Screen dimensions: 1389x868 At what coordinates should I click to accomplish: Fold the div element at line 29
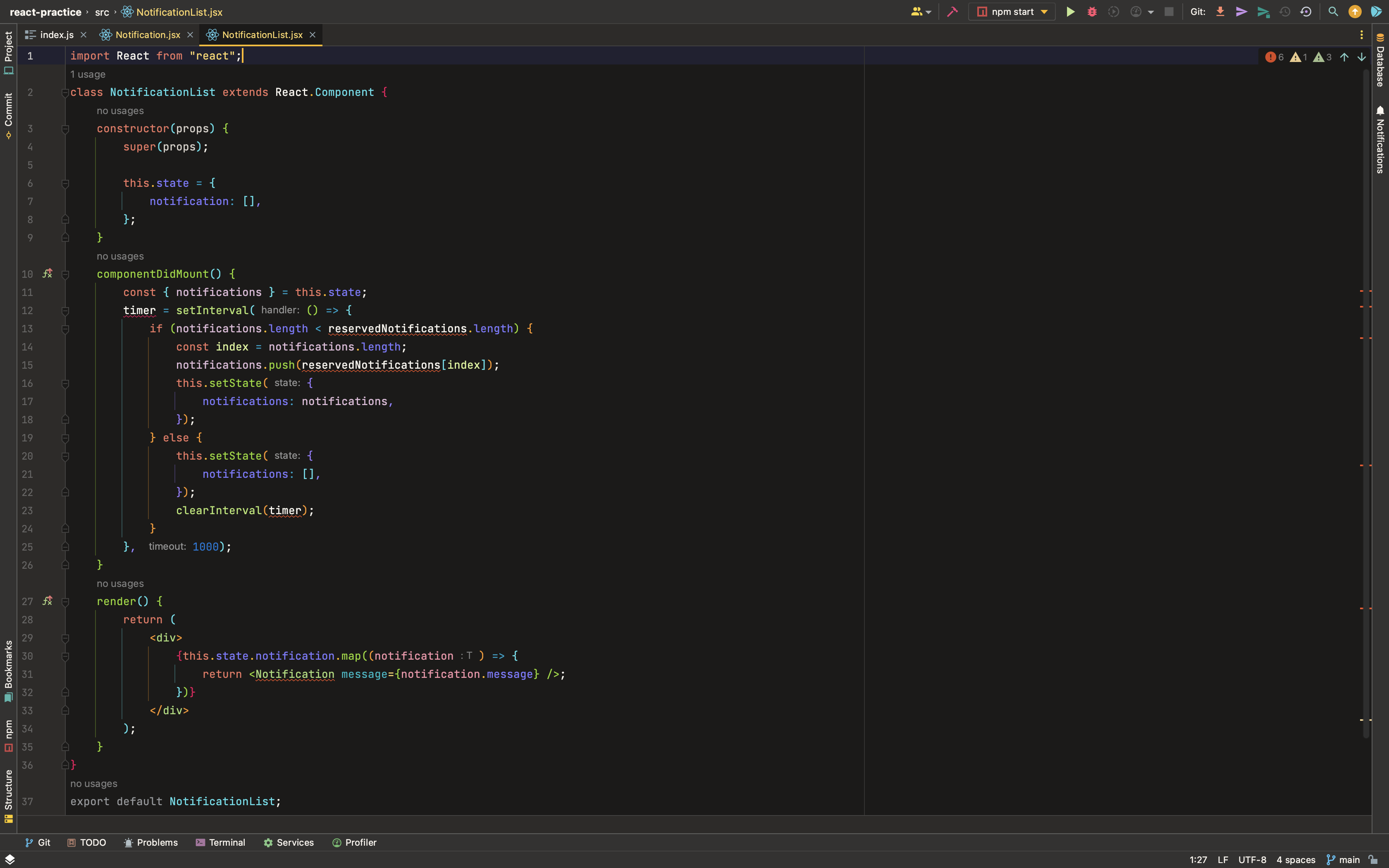point(65,638)
